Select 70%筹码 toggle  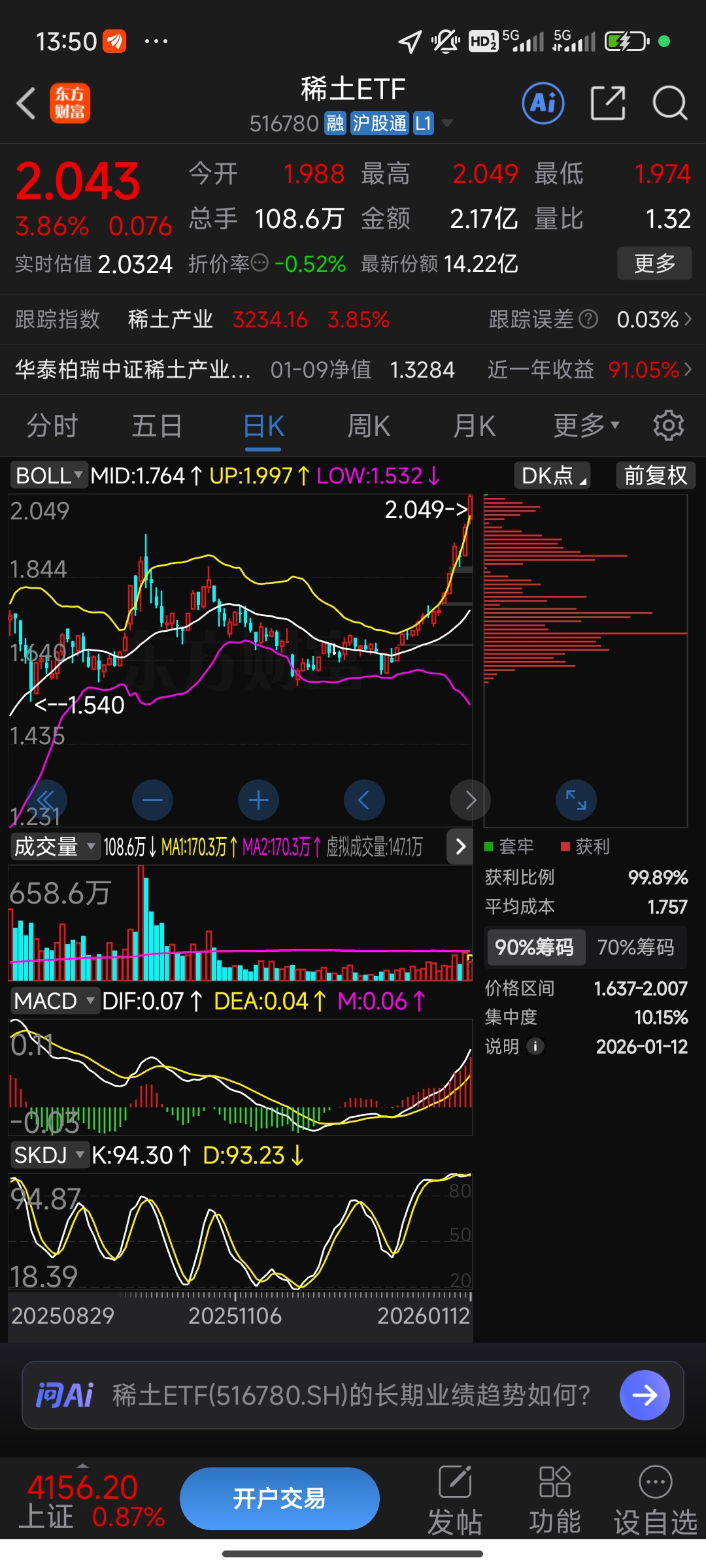coord(635,947)
